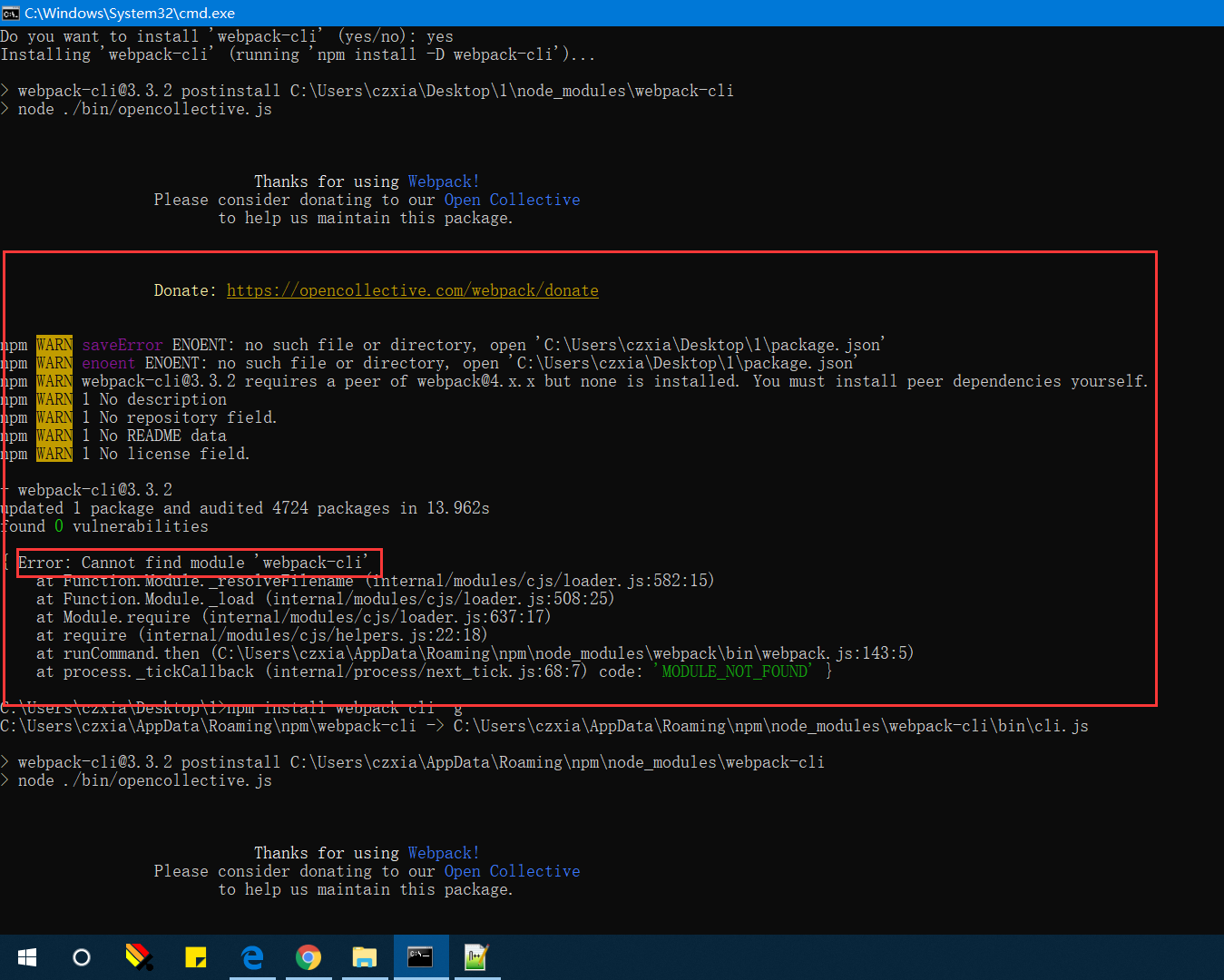Open Cortana search circle in taskbar
The width and height of the screenshot is (1224, 980).
[x=82, y=957]
